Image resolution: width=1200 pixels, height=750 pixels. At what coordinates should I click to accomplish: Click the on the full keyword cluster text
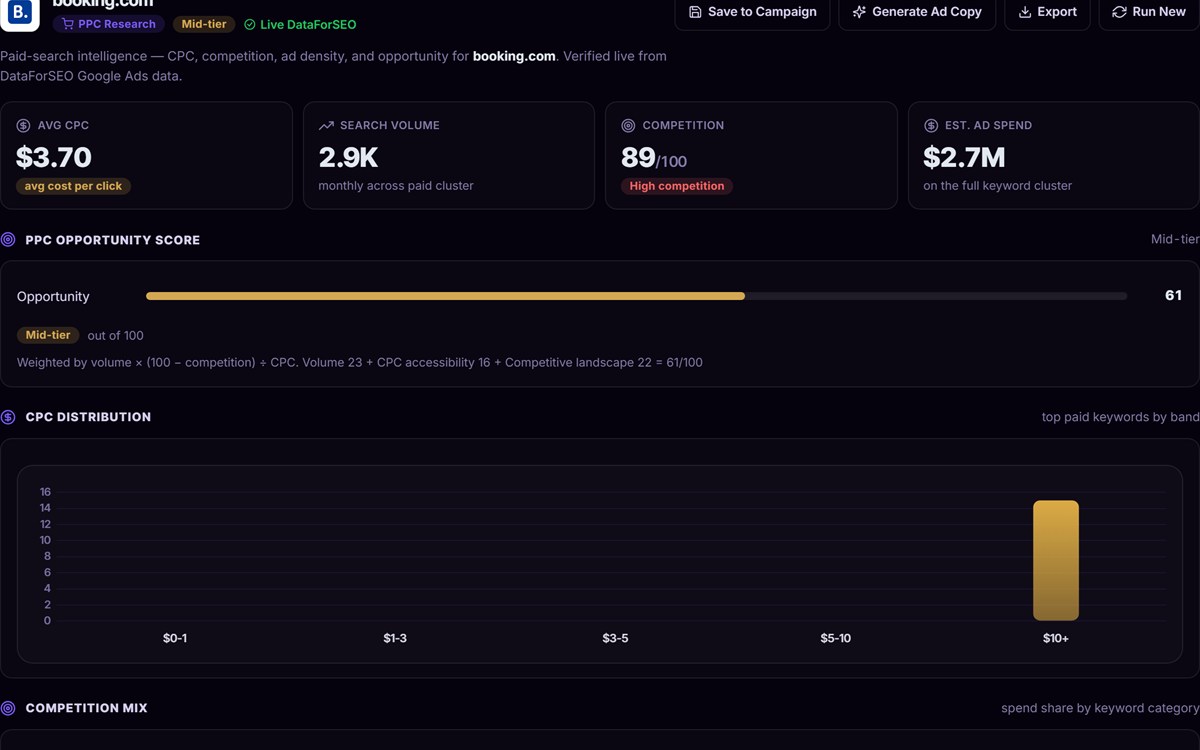(998, 186)
